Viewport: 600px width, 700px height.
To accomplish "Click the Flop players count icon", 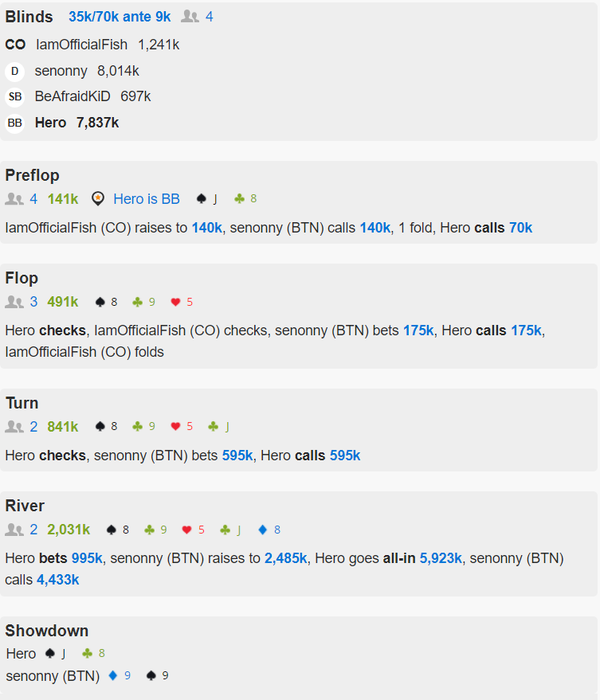I will point(14,301).
